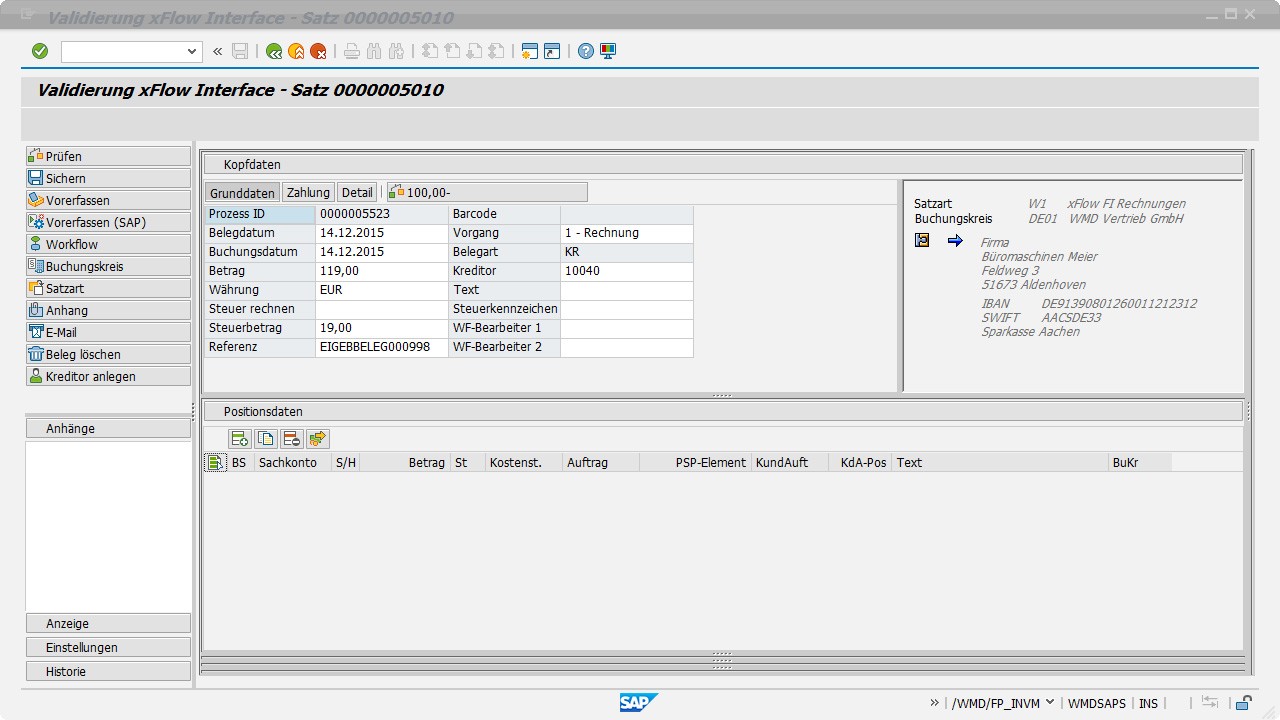The height and width of the screenshot is (720, 1280).
Task: Click the Save icon in the toolbar
Action: click(240, 51)
